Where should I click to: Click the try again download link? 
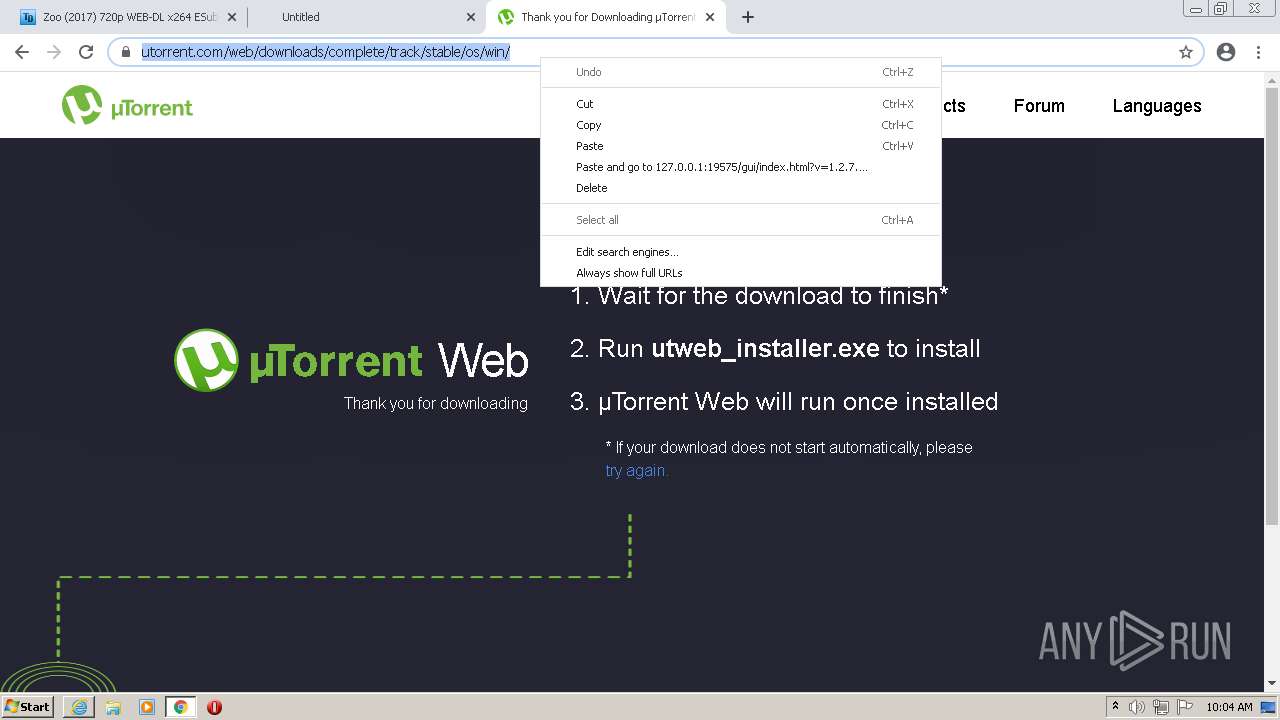(636, 470)
